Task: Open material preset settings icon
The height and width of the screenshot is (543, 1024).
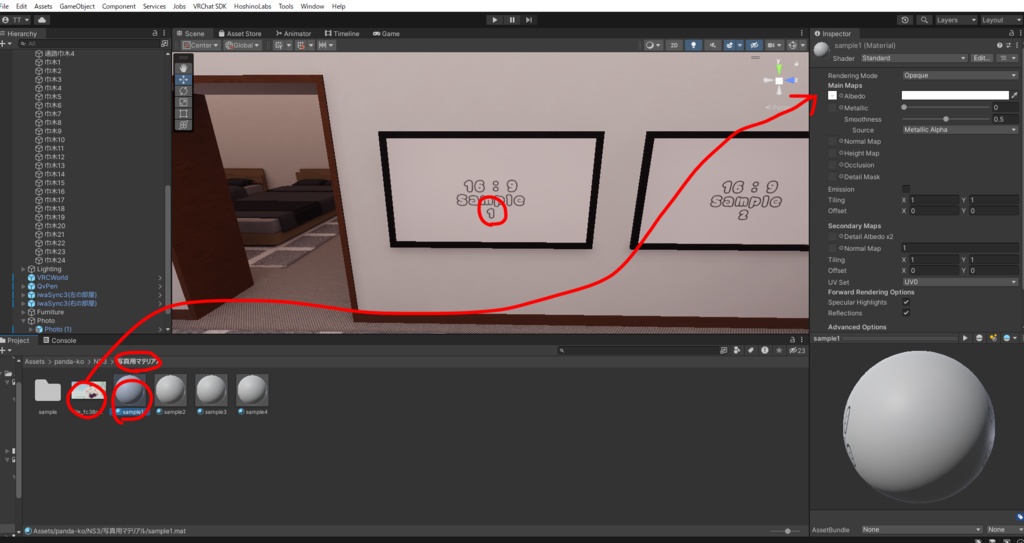Action: tap(1008, 45)
